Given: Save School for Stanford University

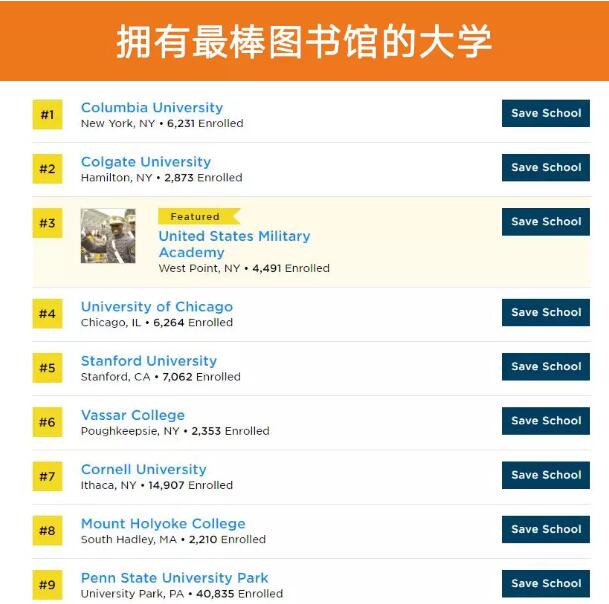Looking at the screenshot, I should pyautogui.click(x=546, y=367).
